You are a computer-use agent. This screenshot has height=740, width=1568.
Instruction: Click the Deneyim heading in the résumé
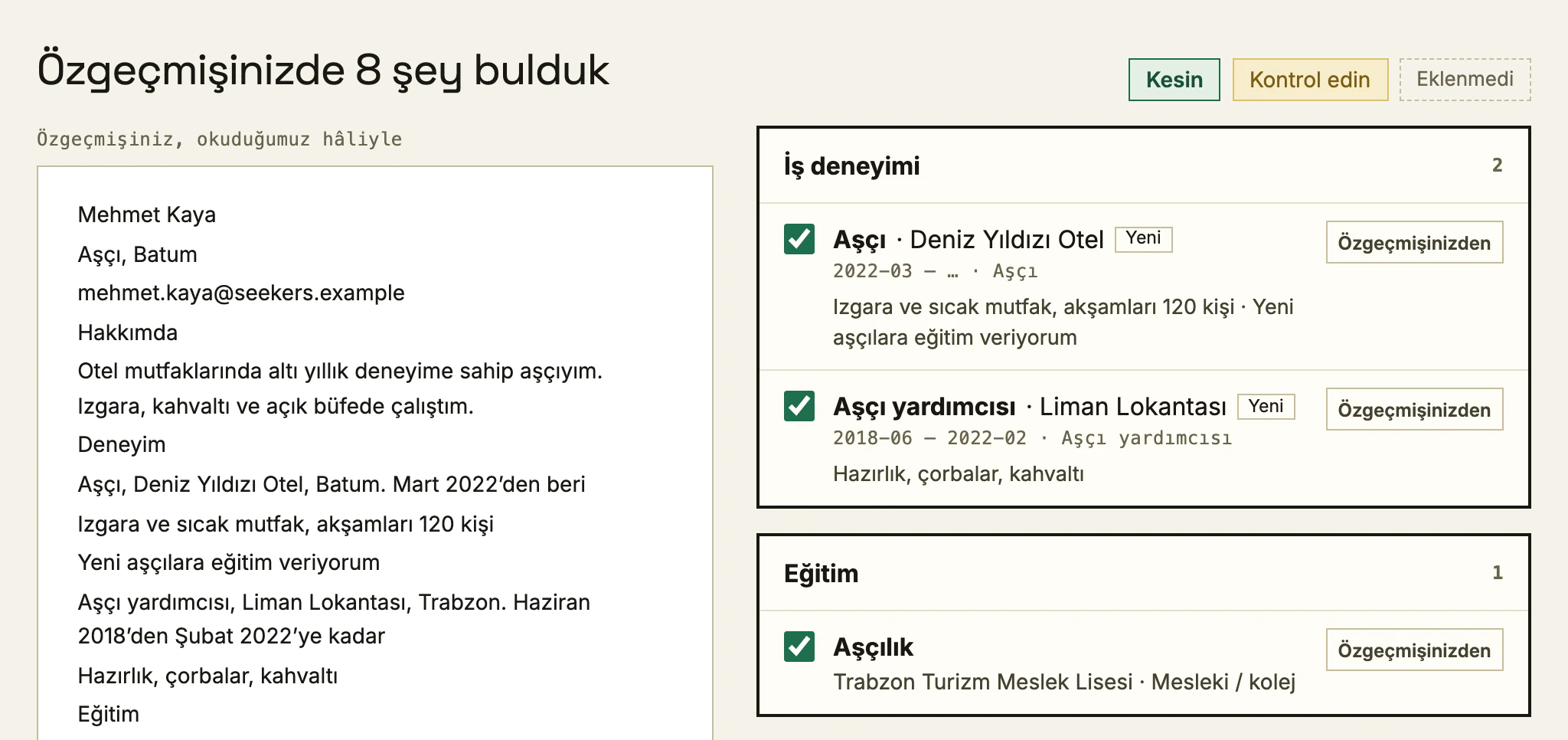[x=122, y=445]
